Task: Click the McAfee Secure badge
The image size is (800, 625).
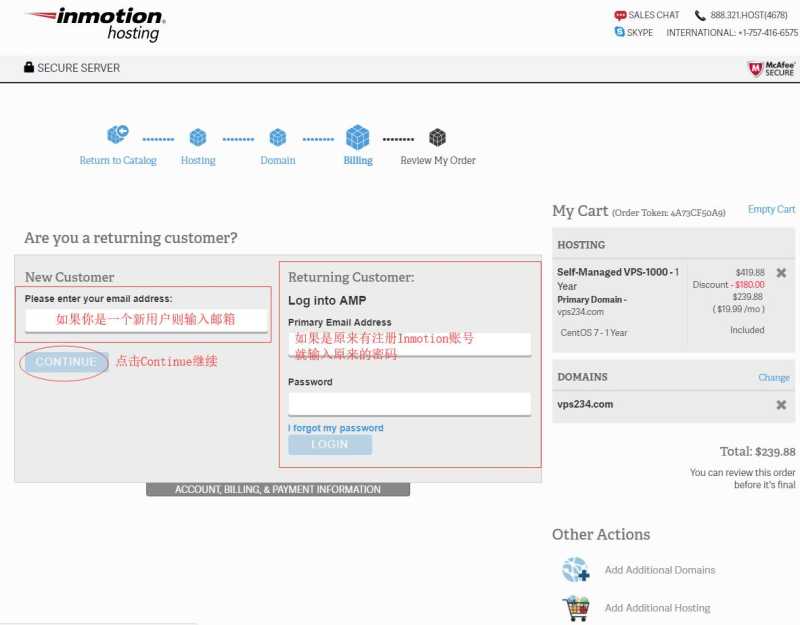Action: (x=771, y=68)
